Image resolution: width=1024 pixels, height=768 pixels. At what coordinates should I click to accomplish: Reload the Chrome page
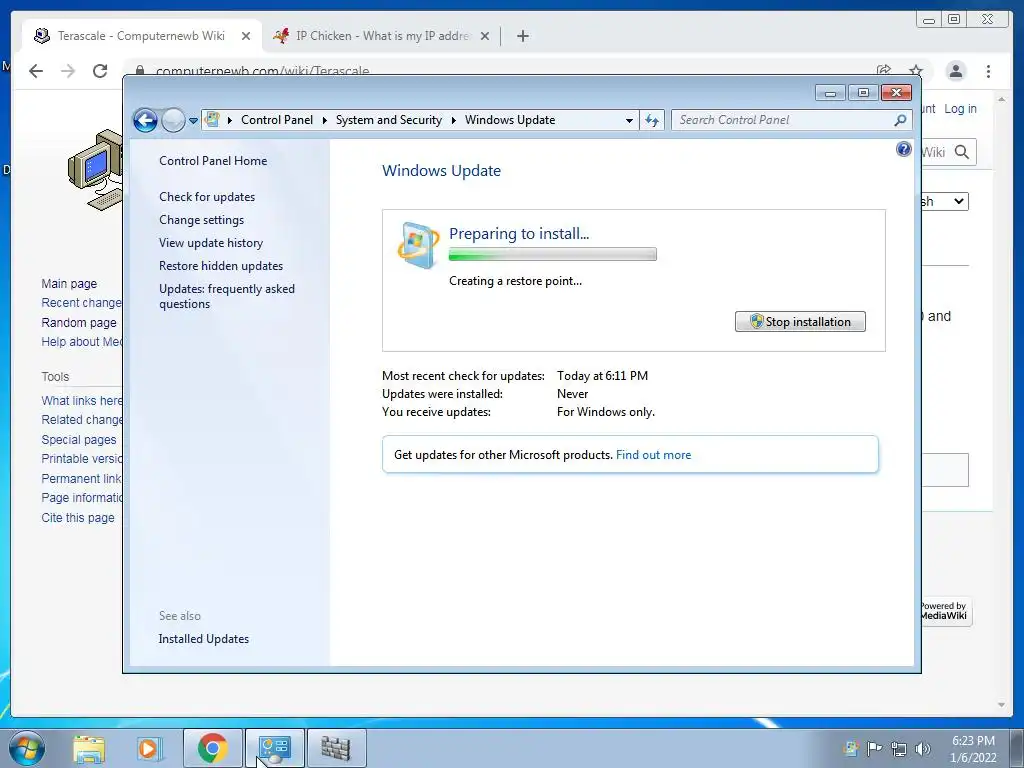tap(100, 71)
